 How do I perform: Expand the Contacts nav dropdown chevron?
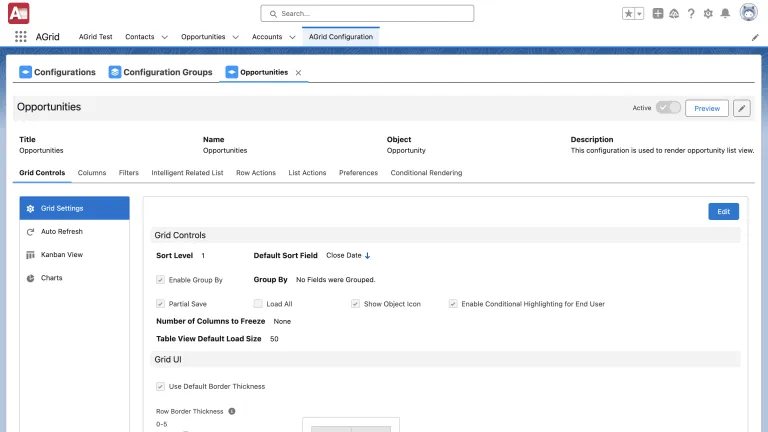[x=165, y=37]
